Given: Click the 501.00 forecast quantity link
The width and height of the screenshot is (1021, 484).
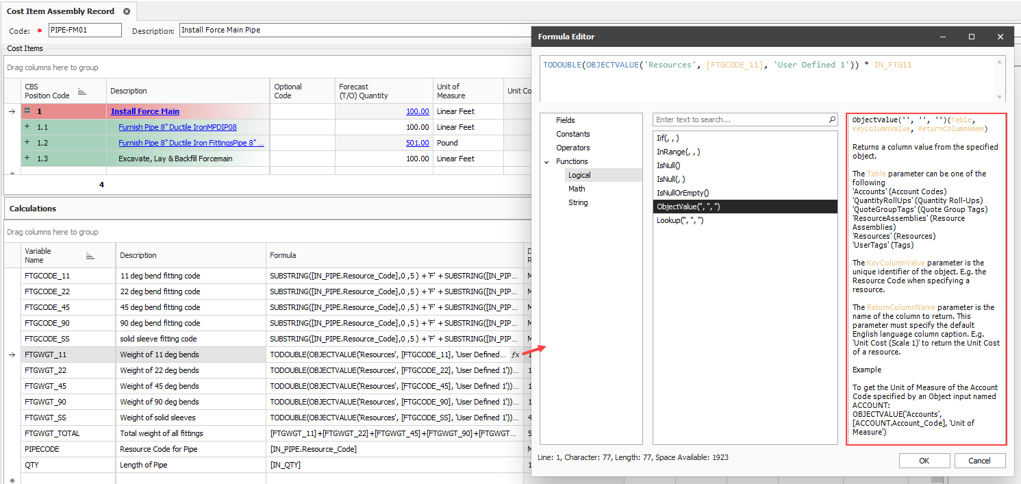Looking at the screenshot, I should [x=417, y=143].
